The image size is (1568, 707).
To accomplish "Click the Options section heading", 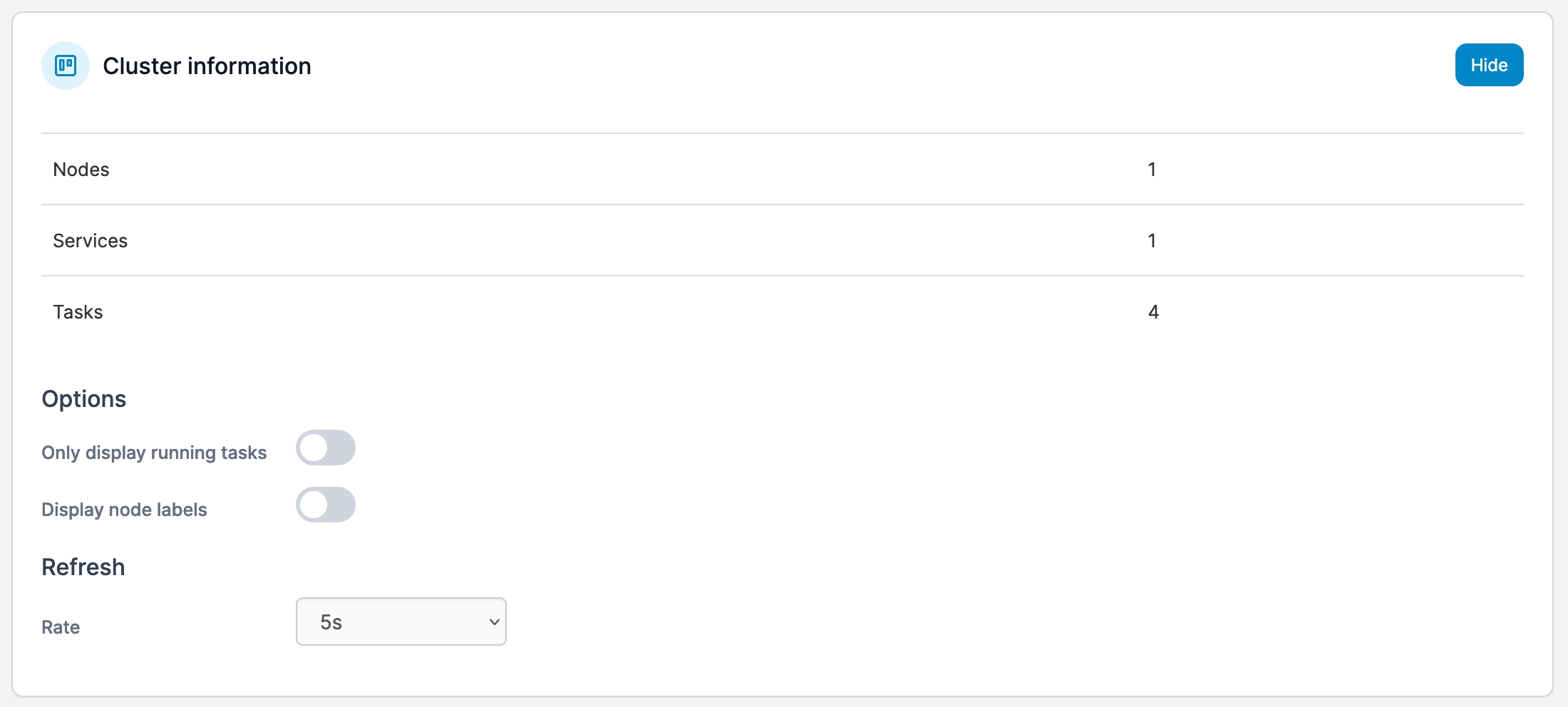I will tap(84, 399).
